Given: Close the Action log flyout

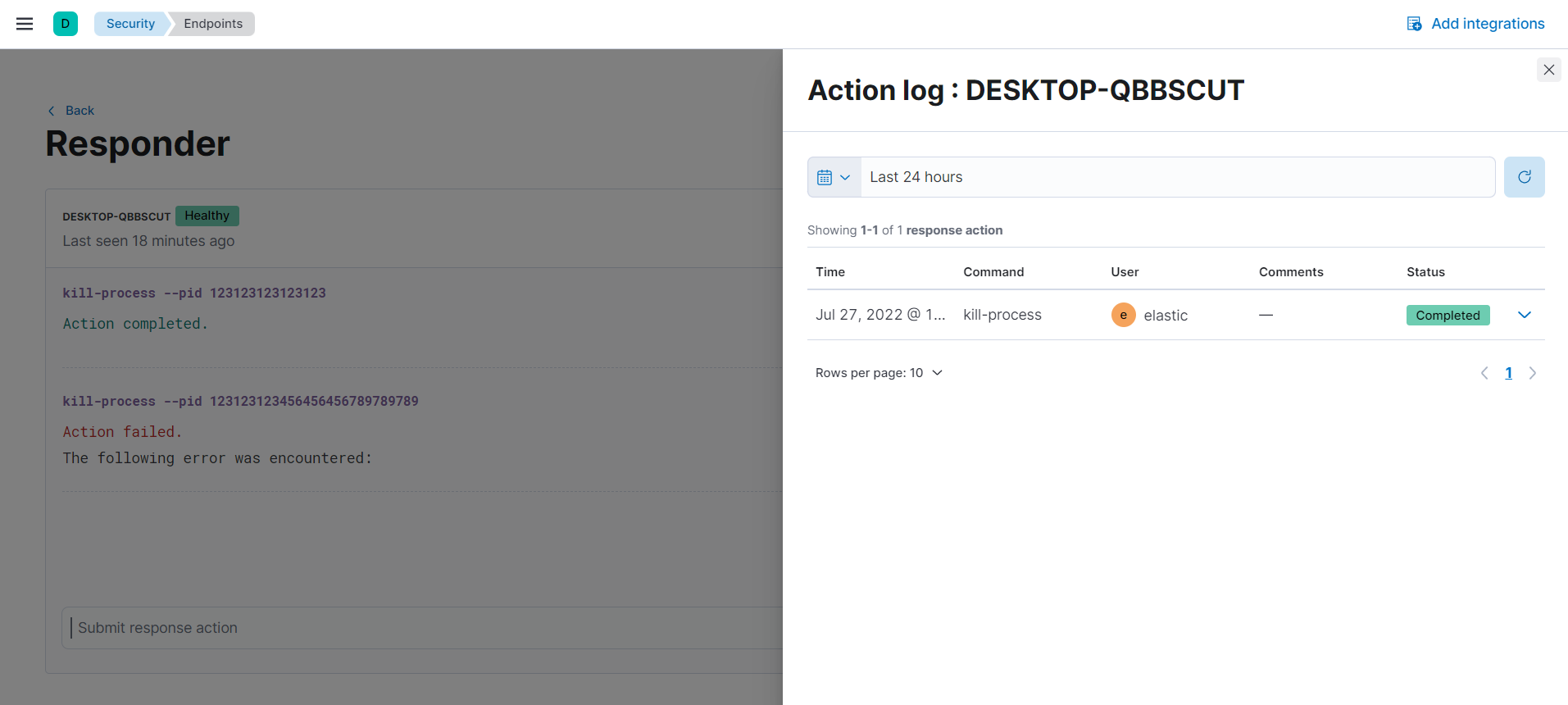Looking at the screenshot, I should [1549, 70].
